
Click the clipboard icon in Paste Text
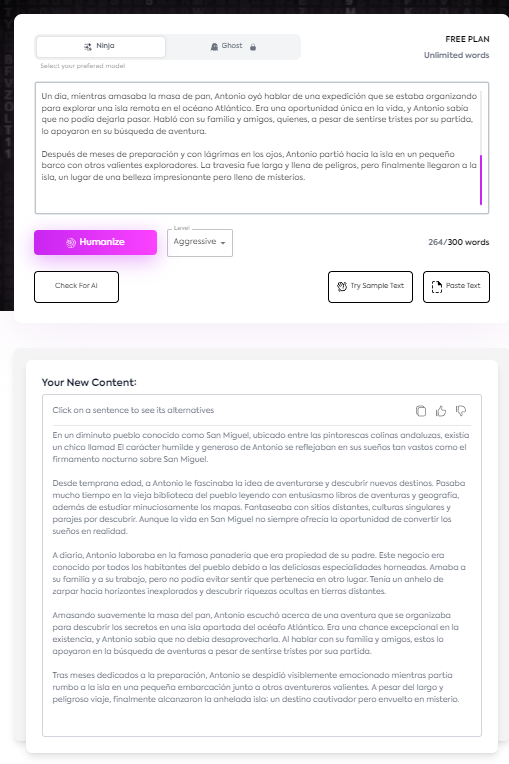[437, 287]
